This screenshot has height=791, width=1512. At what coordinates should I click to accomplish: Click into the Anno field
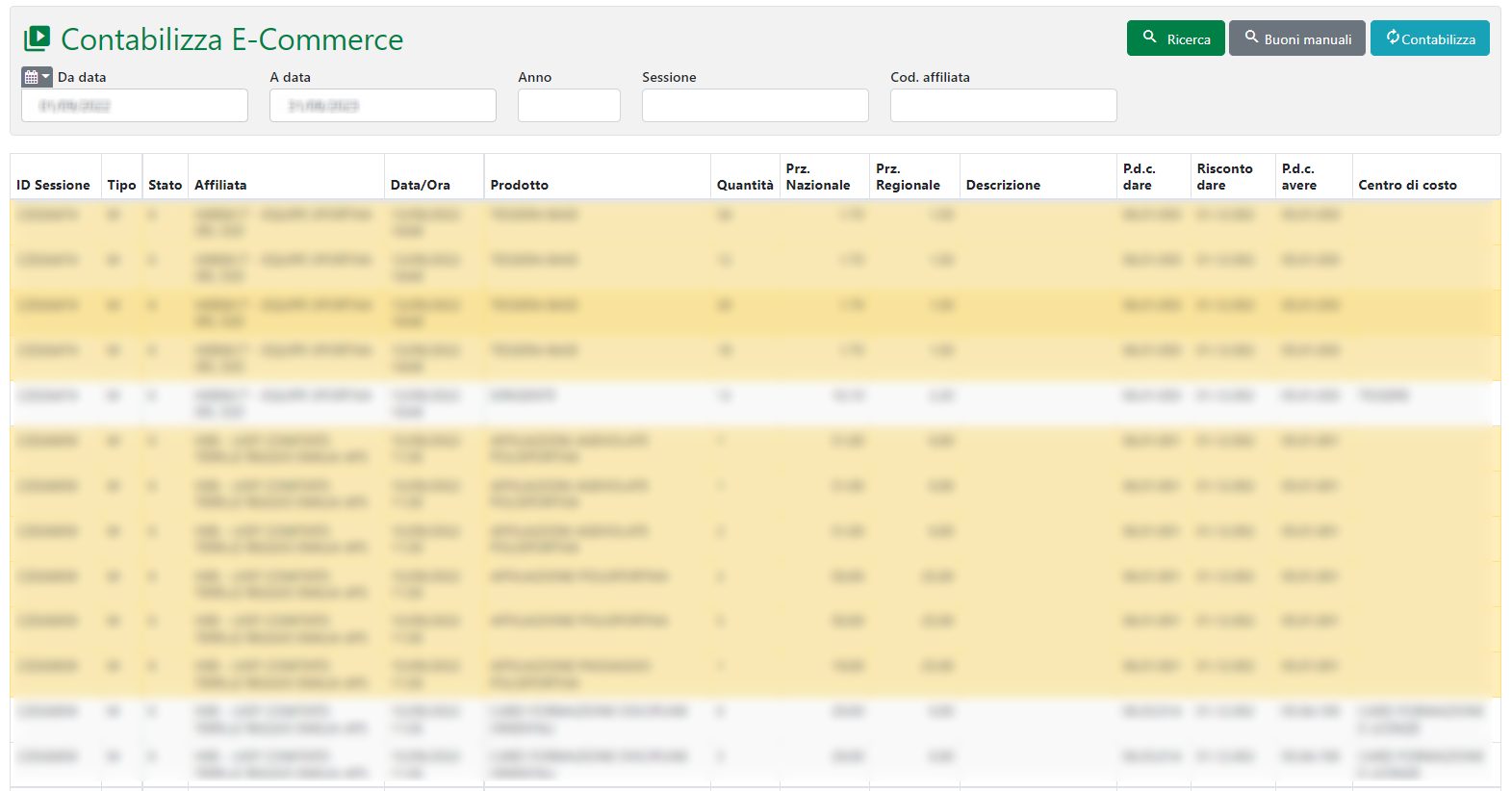click(x=569, y=106)
